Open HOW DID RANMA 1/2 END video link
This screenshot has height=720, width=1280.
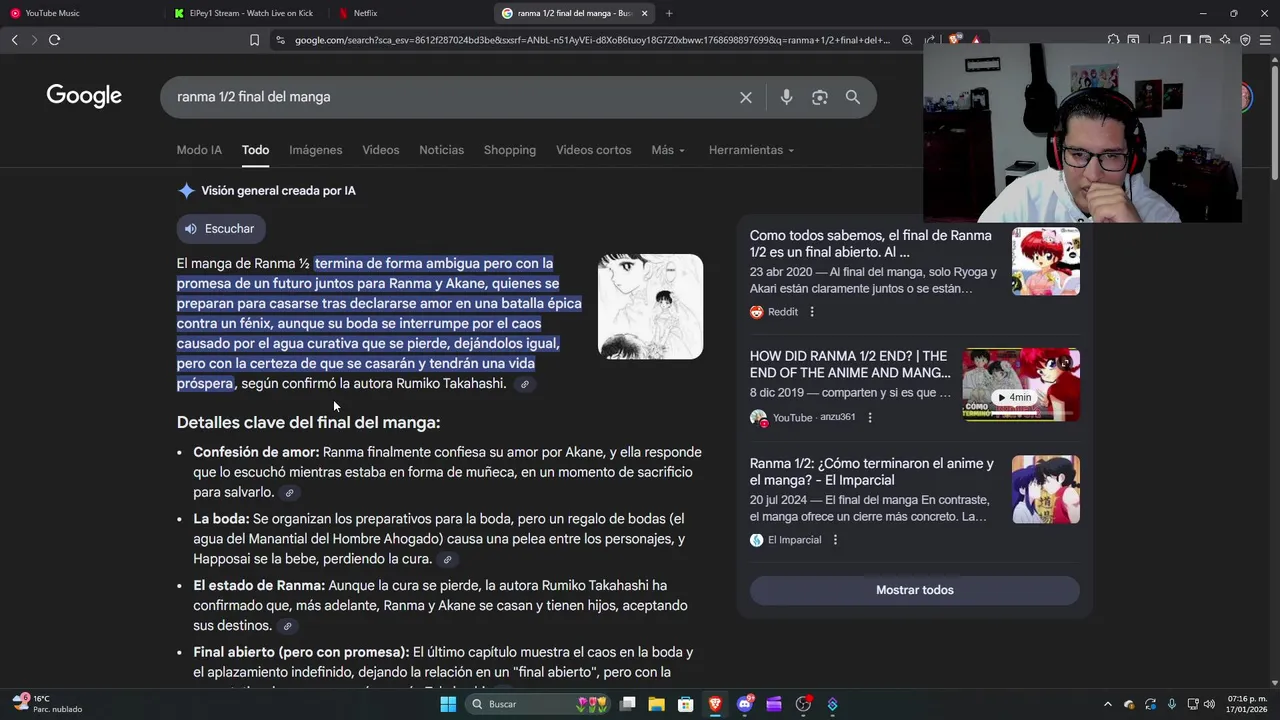point(849,364)
